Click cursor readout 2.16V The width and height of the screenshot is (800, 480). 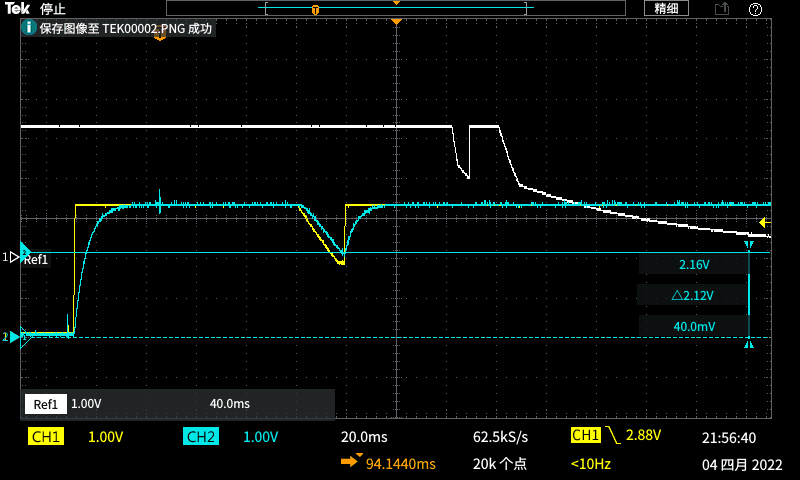694,265
